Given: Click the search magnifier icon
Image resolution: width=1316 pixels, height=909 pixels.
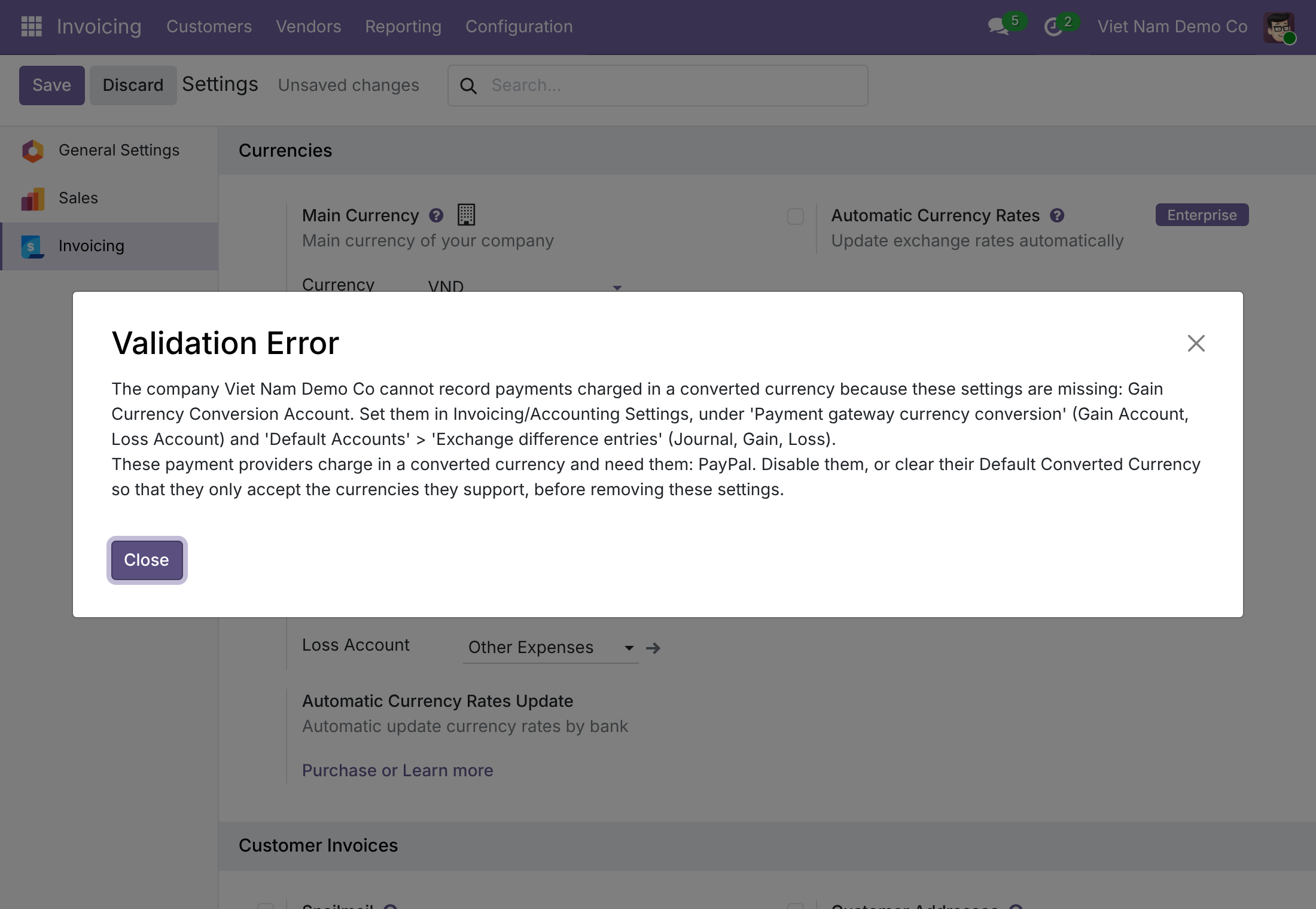Looking at the screenshot, I should click(468, 86).
